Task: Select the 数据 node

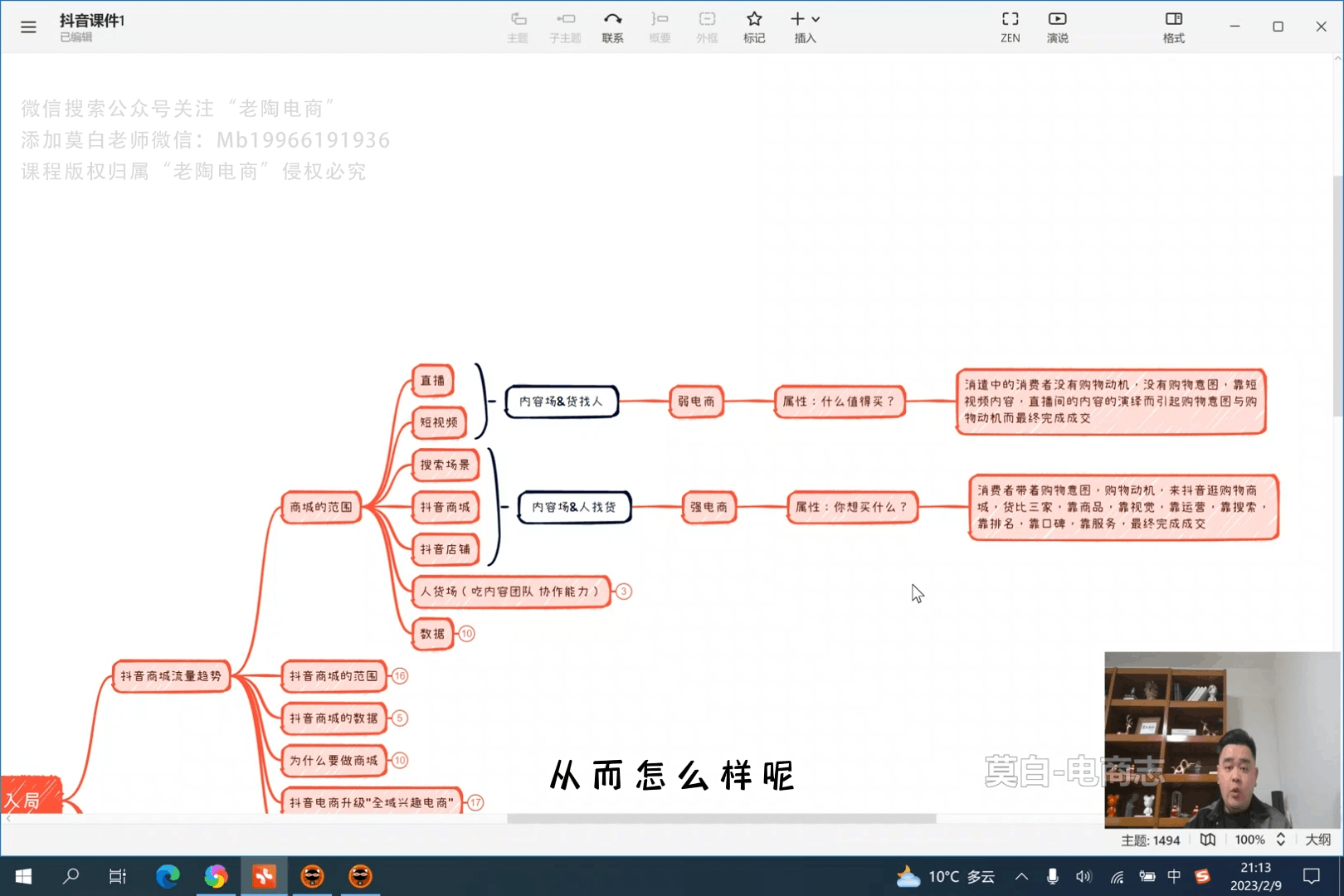Action: point(432,634)
